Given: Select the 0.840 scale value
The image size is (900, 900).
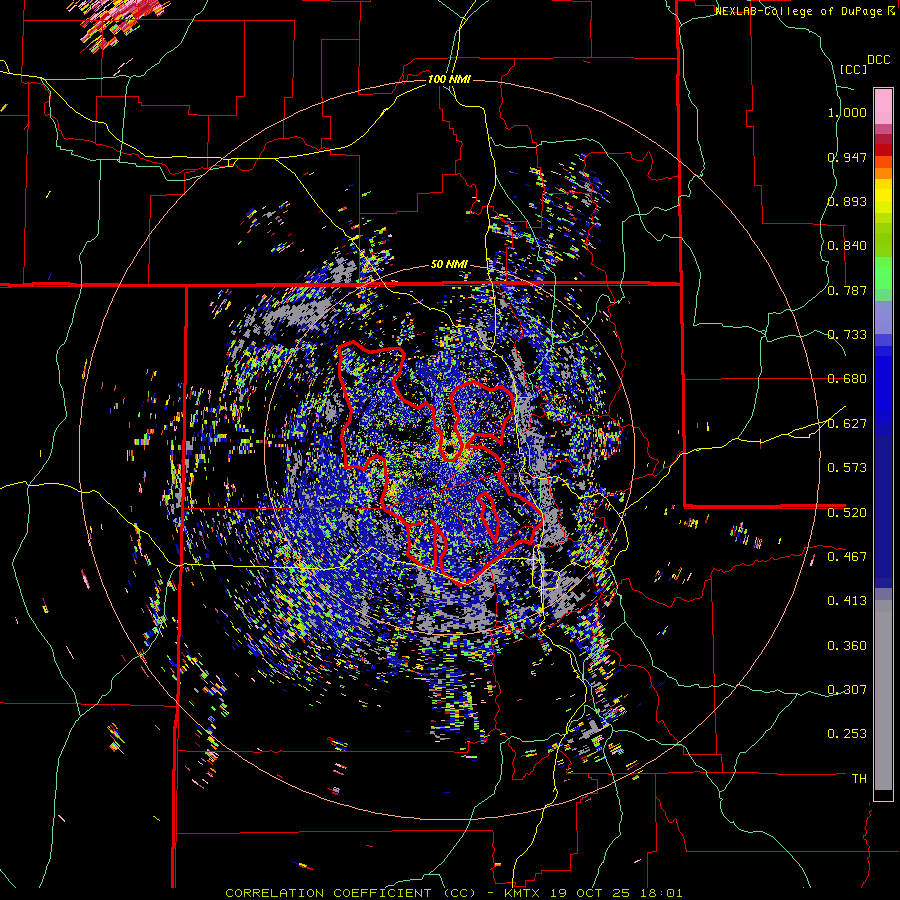Looking at the screenshot, I should pos(847,246).
